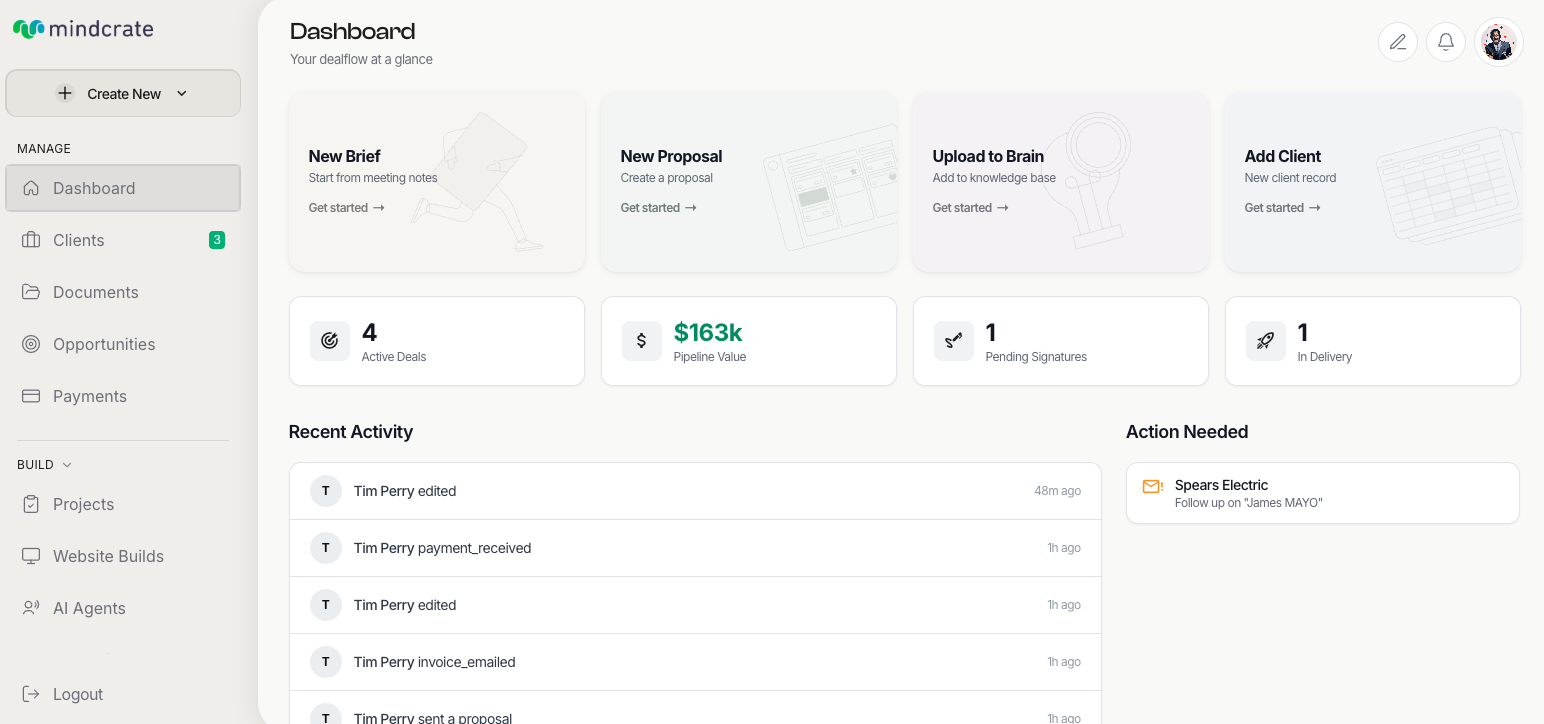Click the green 3 badge on Clients
1544x724 pixels.
(217, 240)
